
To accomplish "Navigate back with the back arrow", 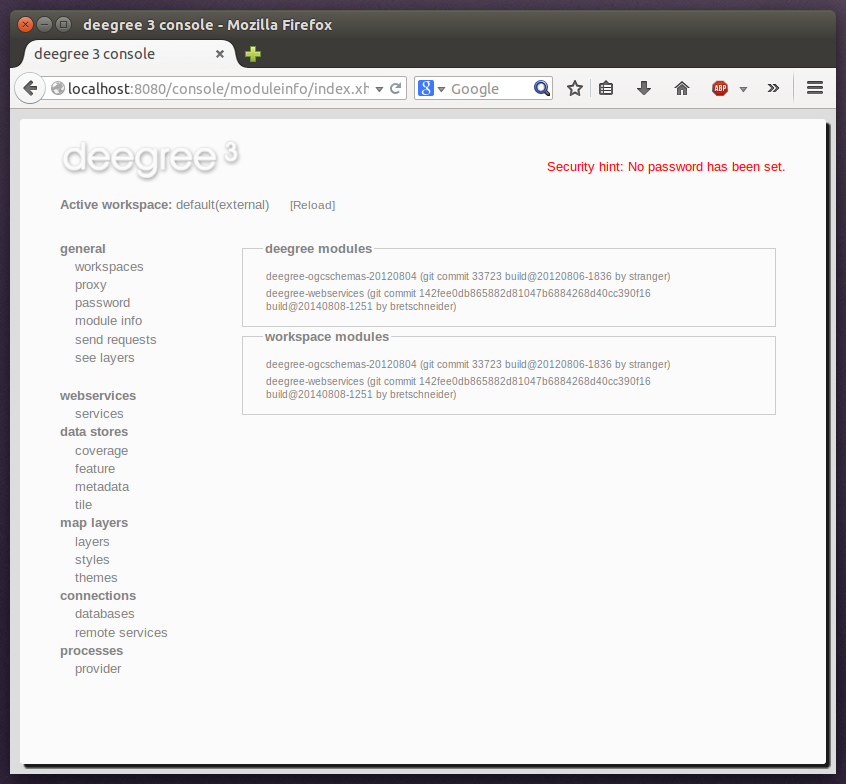I will click(x=29, y=88).
